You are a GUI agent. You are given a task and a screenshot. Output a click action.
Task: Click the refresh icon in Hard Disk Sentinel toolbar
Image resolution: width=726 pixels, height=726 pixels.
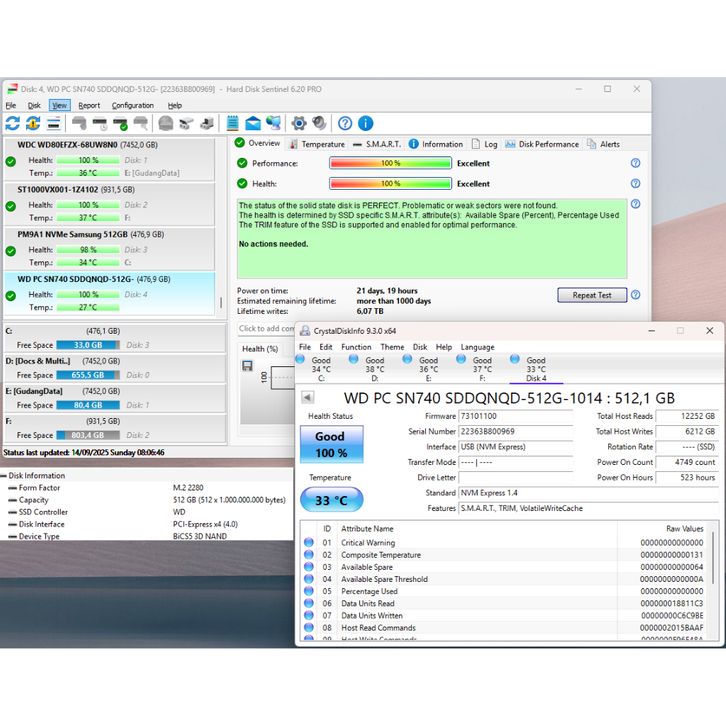tap(12, 123)
